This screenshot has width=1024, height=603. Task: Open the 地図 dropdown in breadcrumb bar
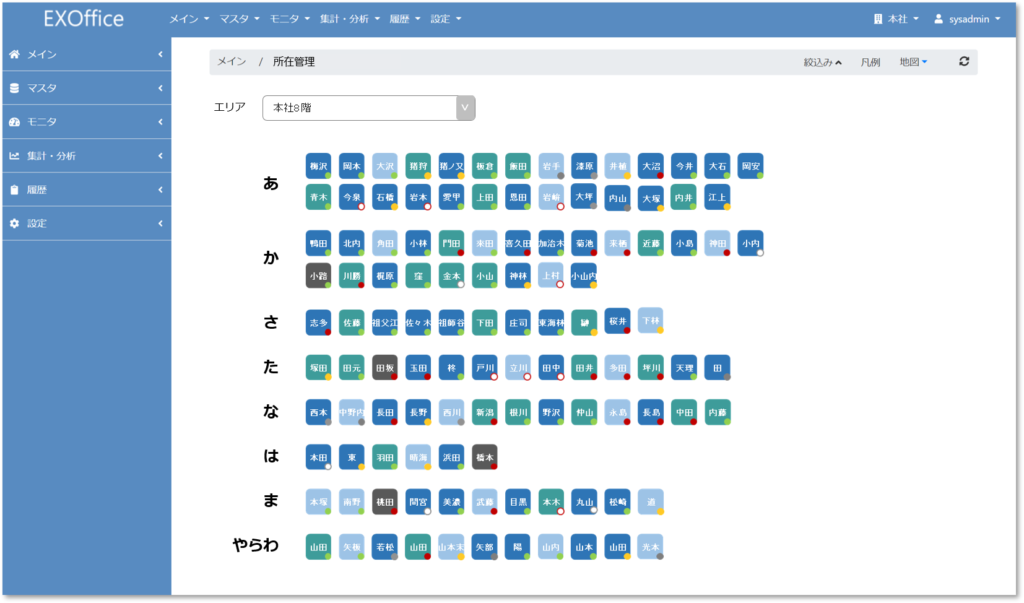click(x=913, y=62)
